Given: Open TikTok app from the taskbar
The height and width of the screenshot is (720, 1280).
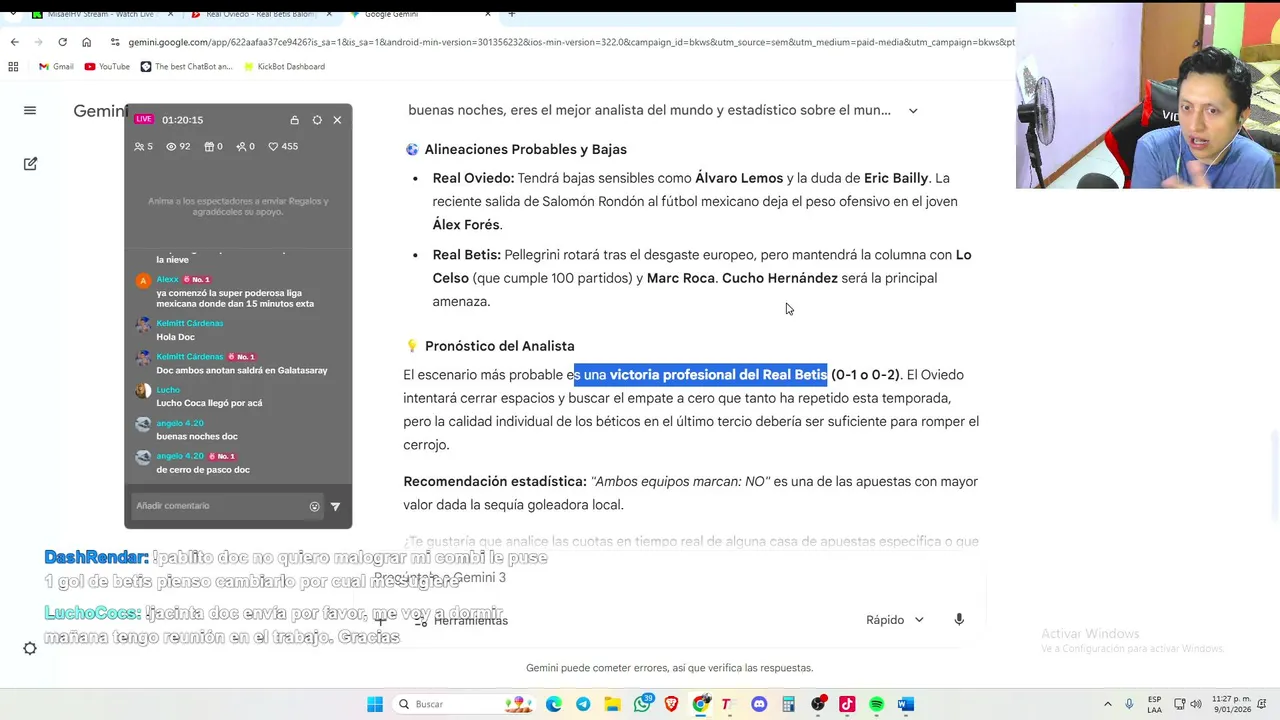Looking at the screenshot, I should pyautogui.click(x=847, y=704).
